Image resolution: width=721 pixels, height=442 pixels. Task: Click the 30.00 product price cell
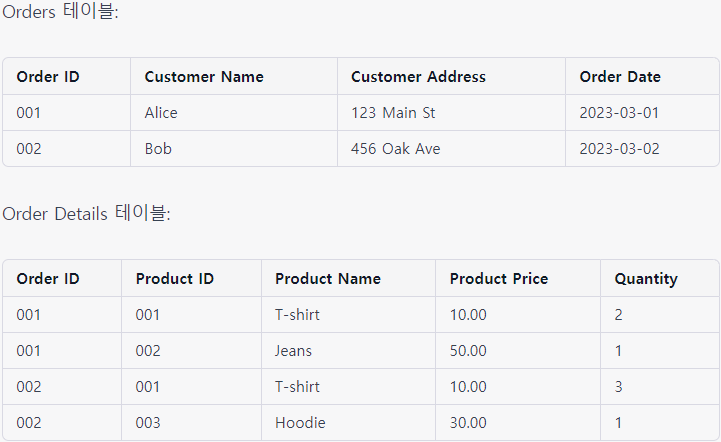(x=468, y=423)
